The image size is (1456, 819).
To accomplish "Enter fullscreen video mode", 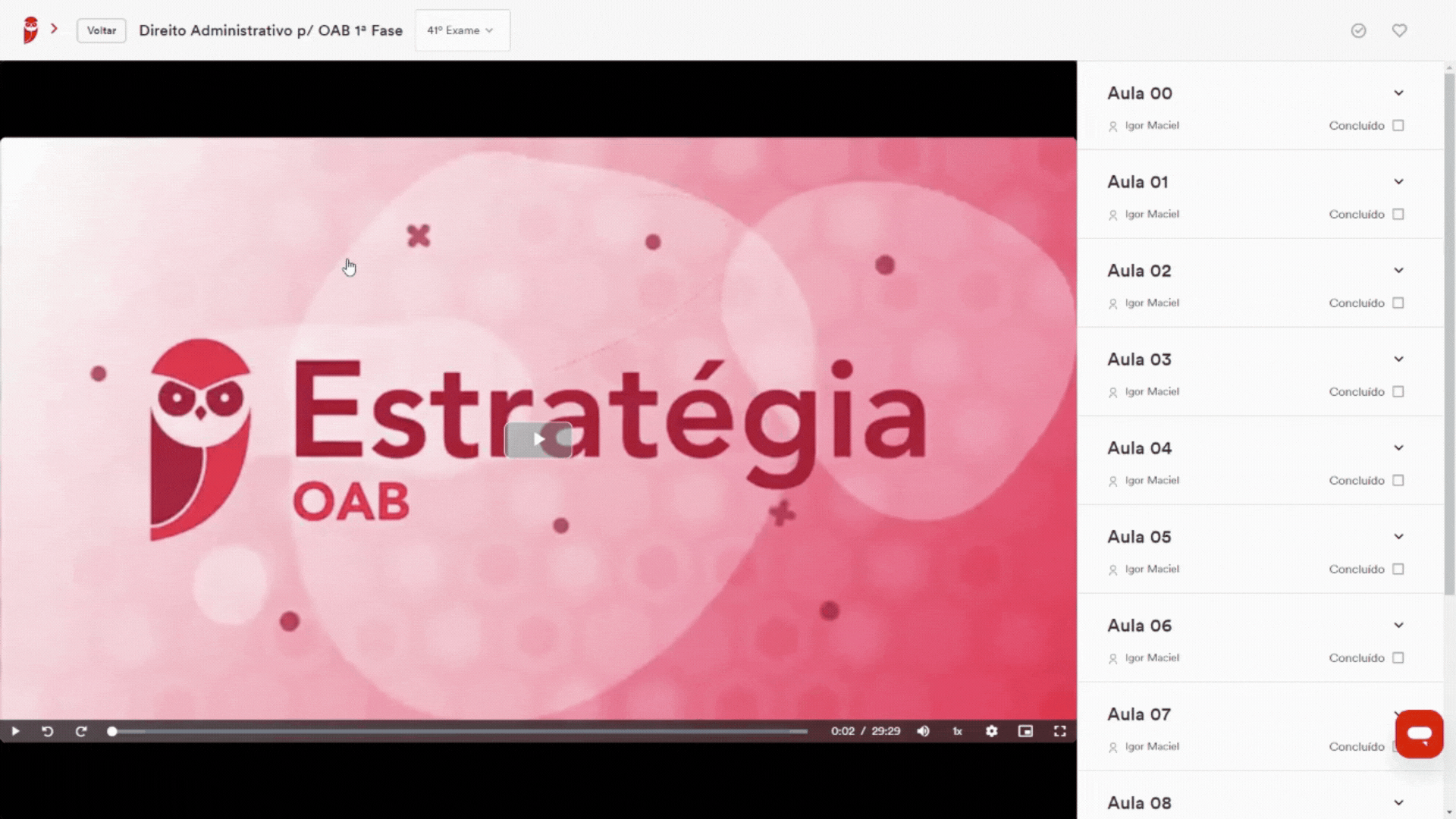I will pos(1059,731).
